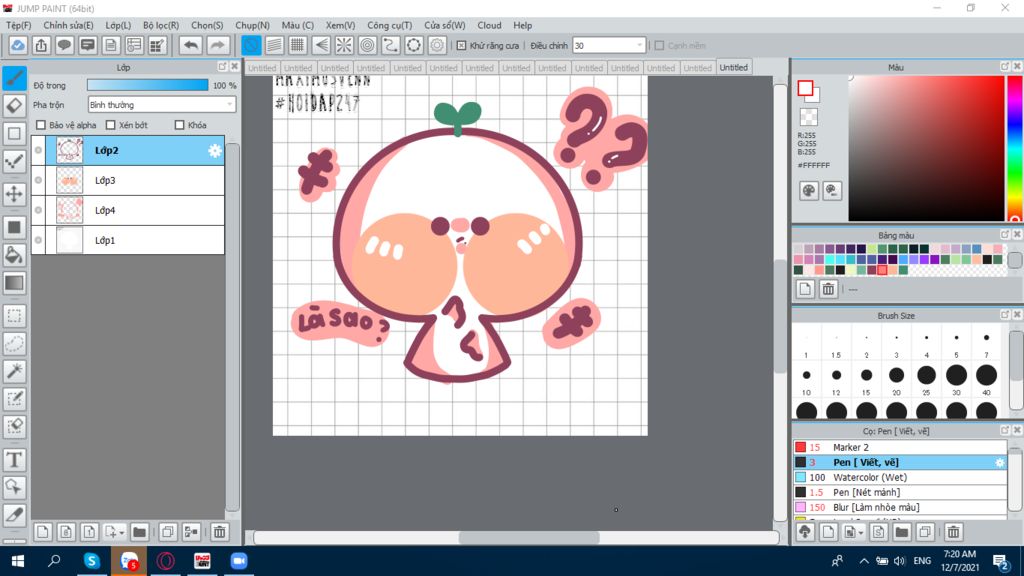Viewport: 1024px width, 576px height.
Task: Select the Marker 2 brush
Action: click(900, 447)
